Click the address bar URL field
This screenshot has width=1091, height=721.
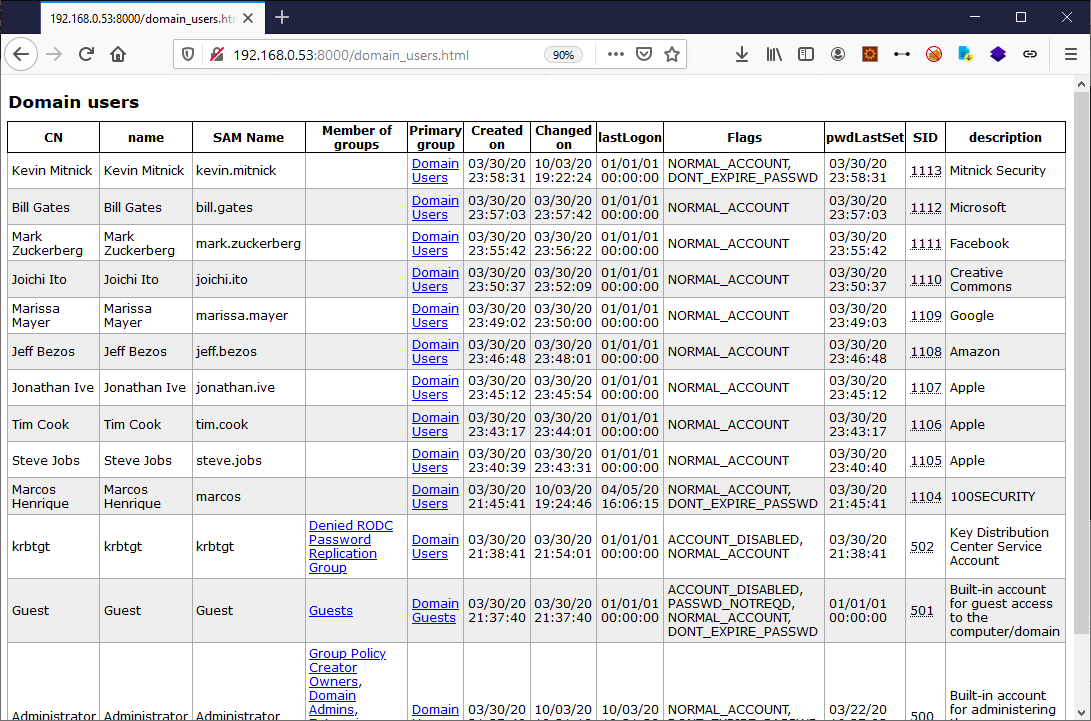pyautogui.click(x=380, y=55)
